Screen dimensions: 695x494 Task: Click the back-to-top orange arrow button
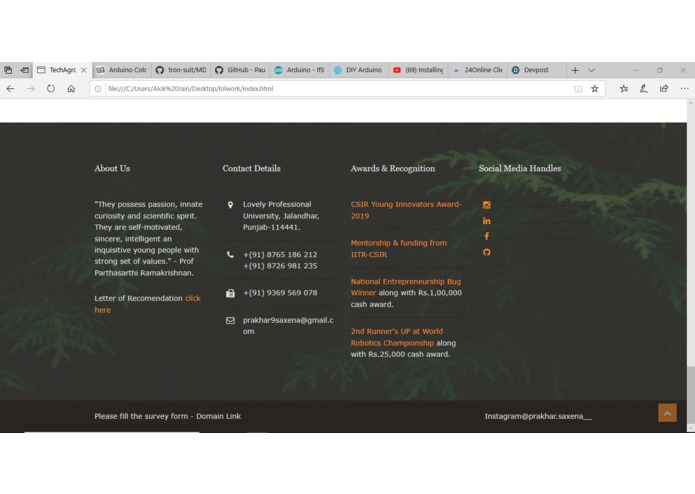point(667,412)
